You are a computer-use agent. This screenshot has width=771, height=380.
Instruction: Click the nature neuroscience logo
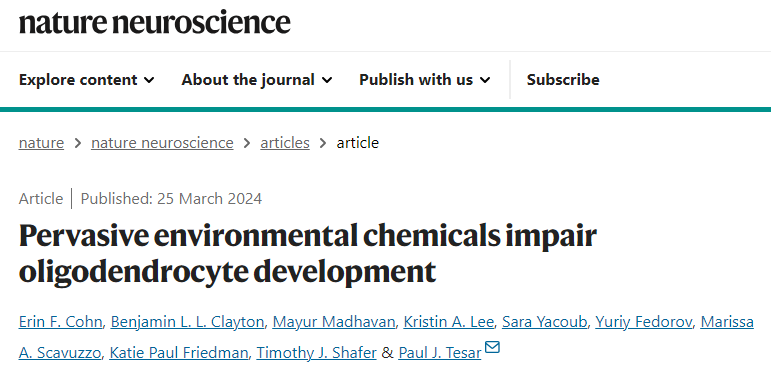[155, 22]
